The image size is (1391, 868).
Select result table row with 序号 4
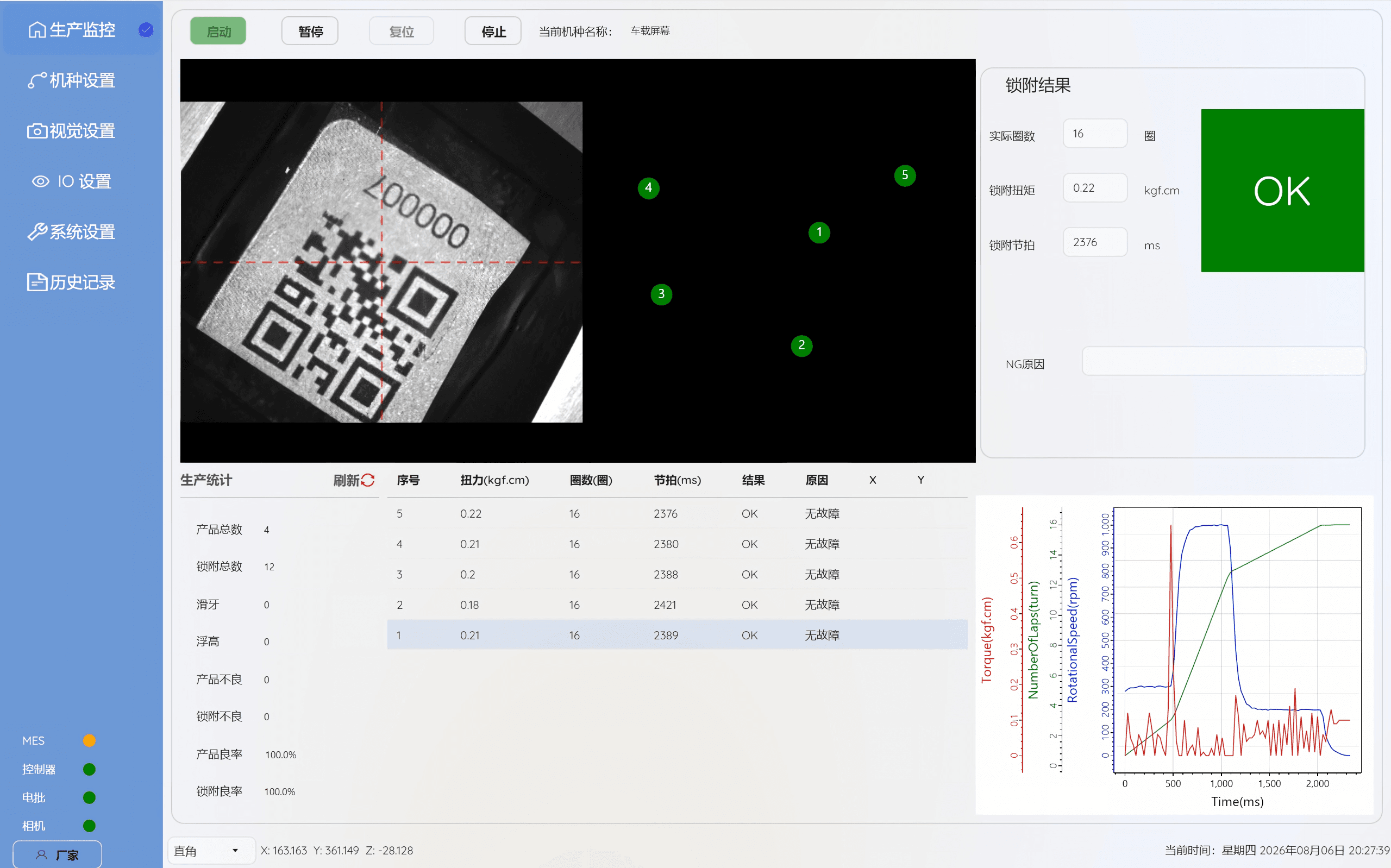(678, 544)
